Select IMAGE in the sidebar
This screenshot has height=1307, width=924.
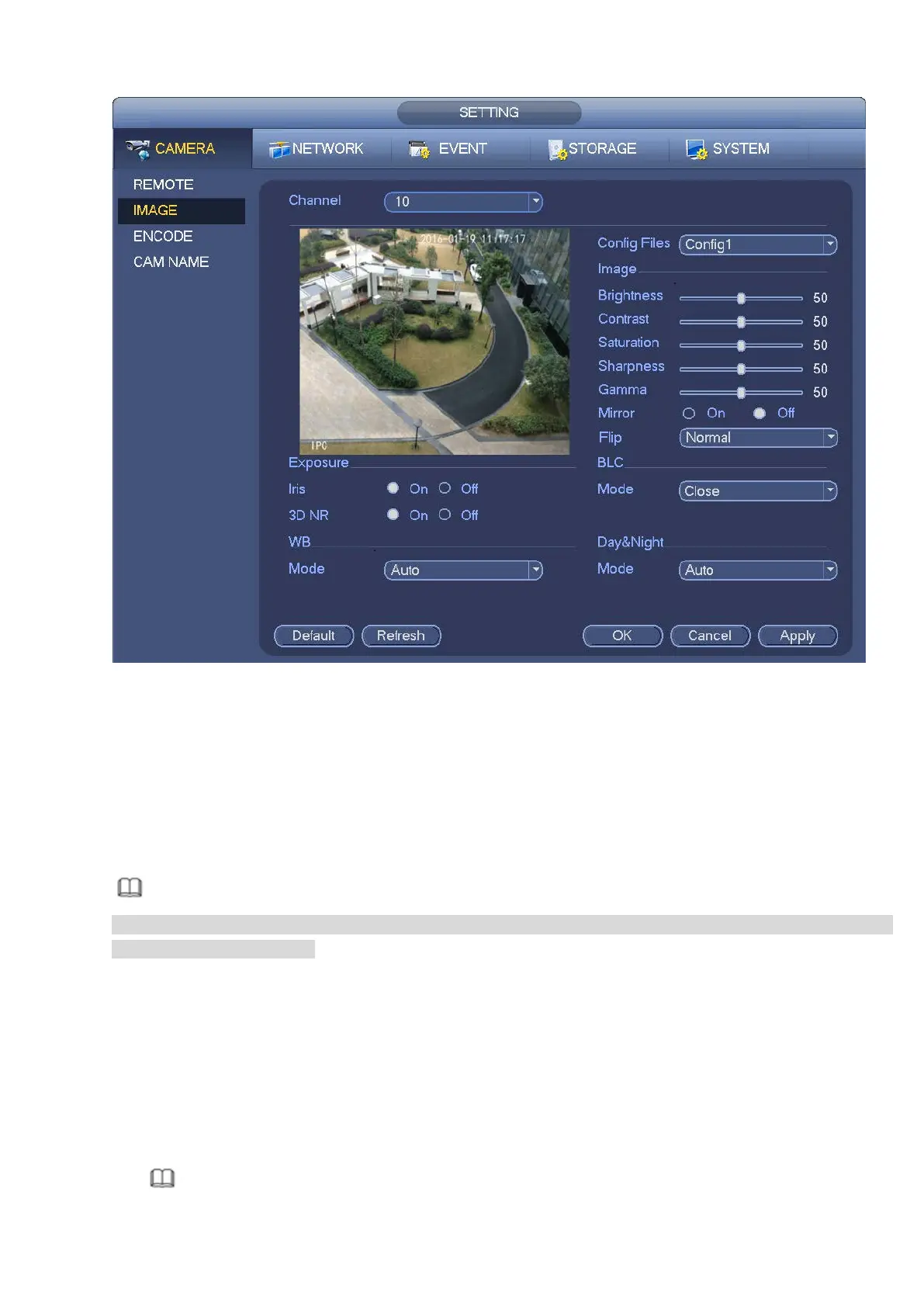point(181,210)
